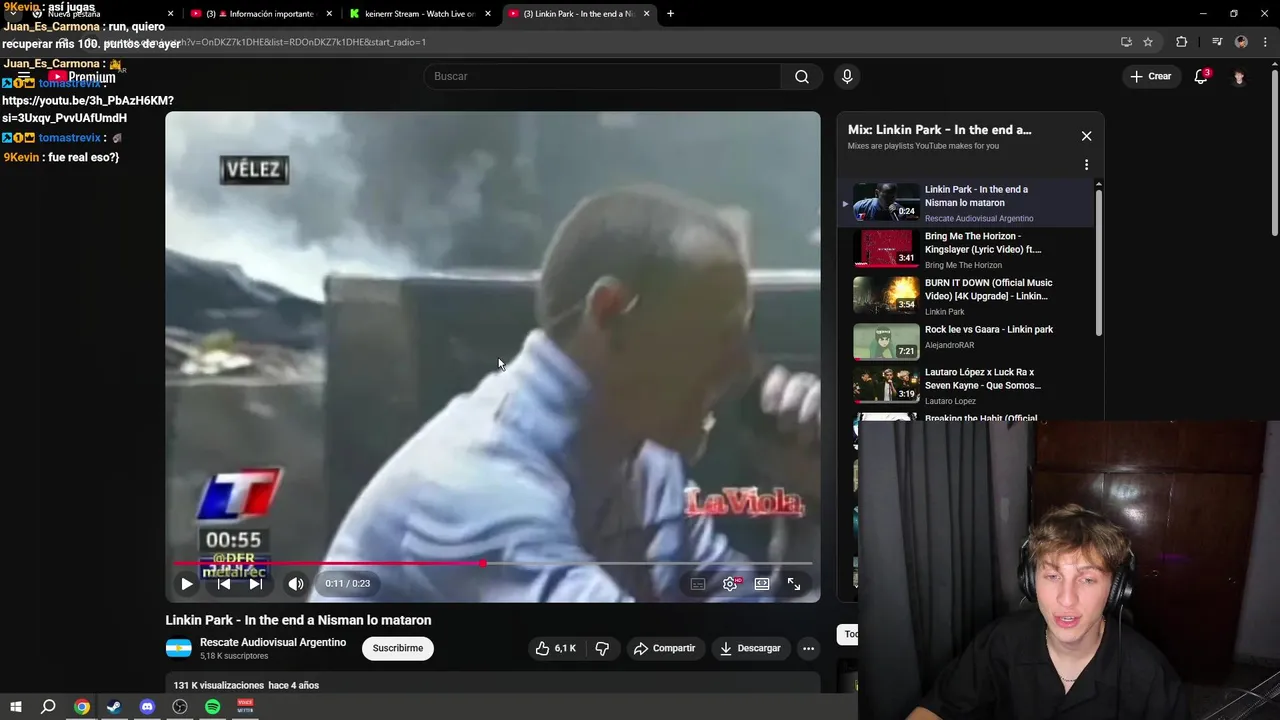Open Chrome three-dot menu

(x=1266, y=42)
